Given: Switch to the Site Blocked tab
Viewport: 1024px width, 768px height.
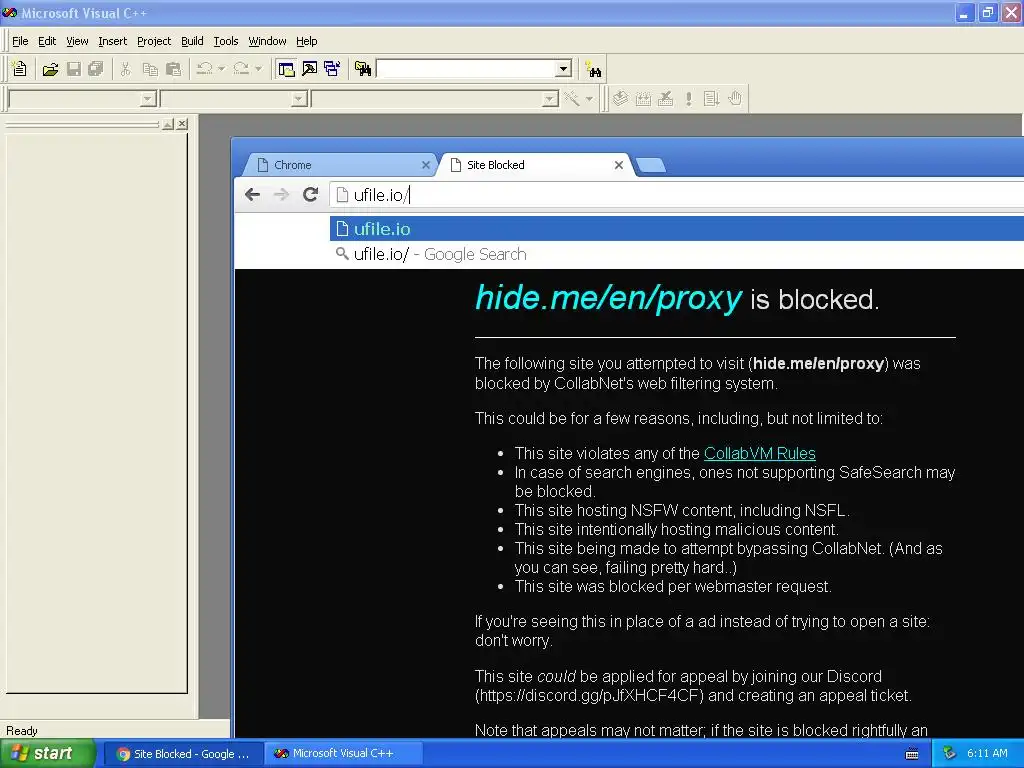Looking at the screenshot, I should (532, 165).
